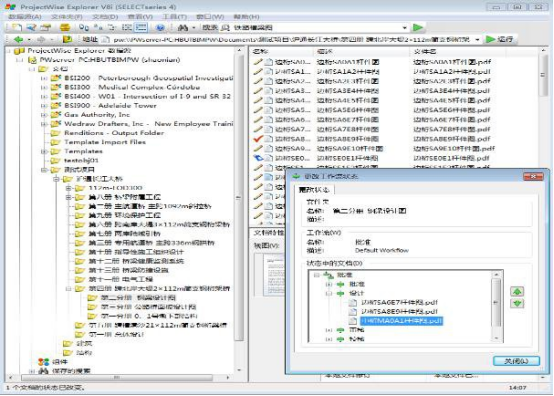Click the ProjectWise Explorer root tree icon
Image resolution: width=554 pixels, height=396 pixels.
pos(19,51)
